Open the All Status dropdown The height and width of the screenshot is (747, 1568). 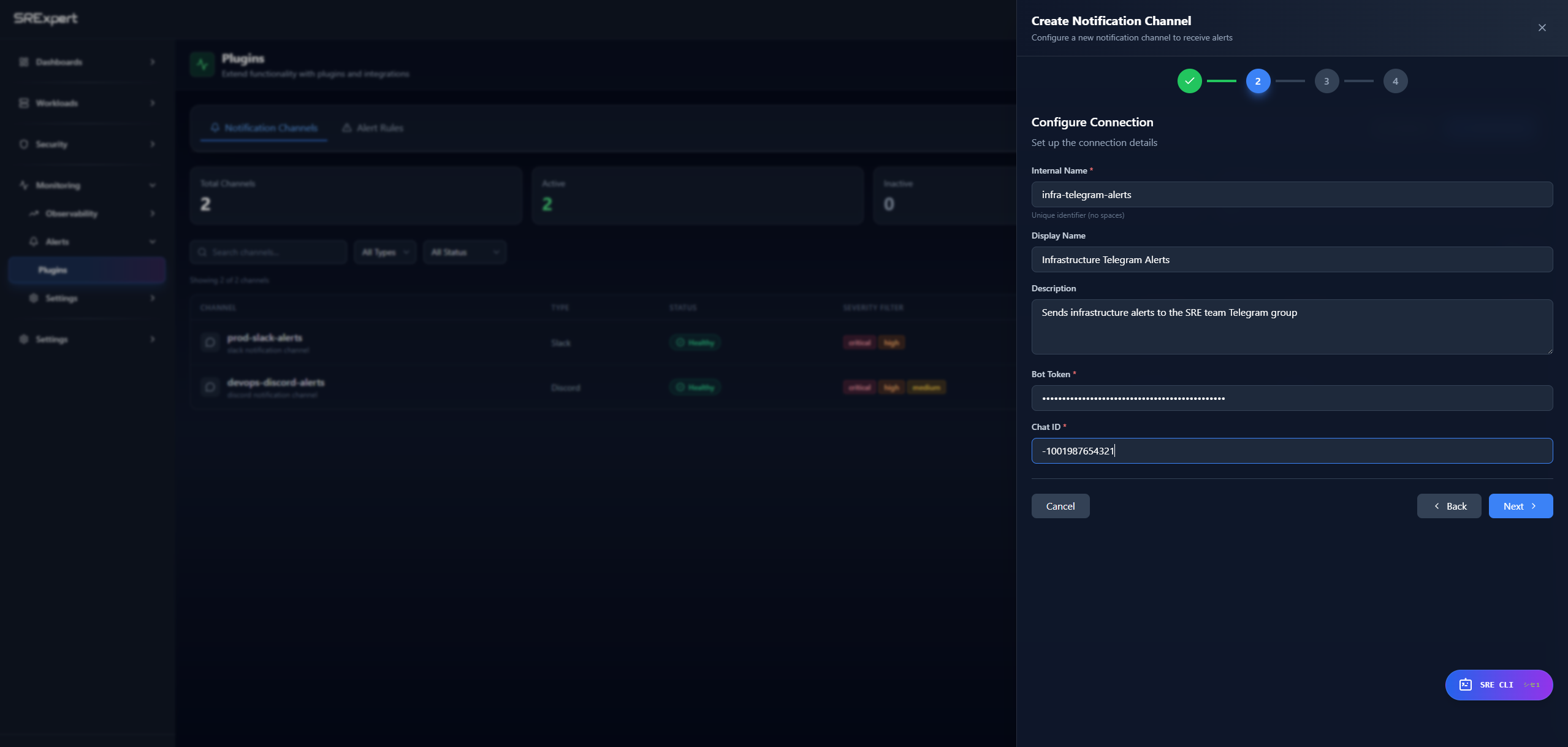point(465,252)
